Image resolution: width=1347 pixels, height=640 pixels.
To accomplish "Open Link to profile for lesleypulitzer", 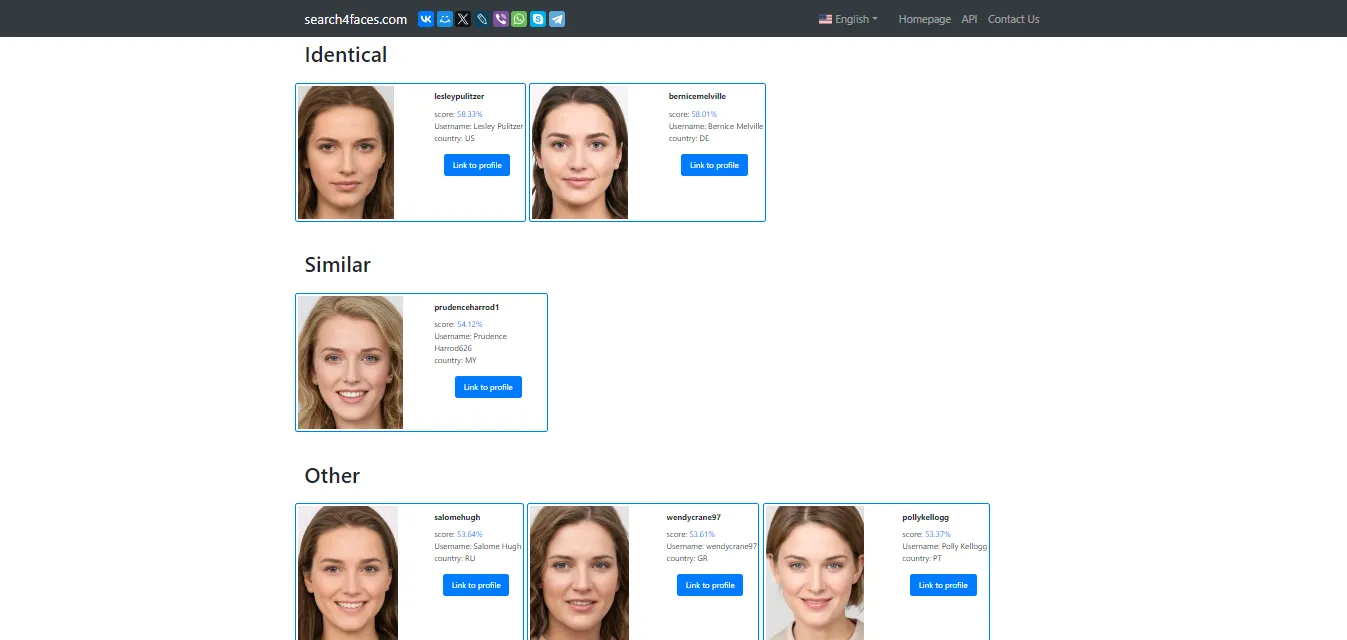I will click(477, 165).
